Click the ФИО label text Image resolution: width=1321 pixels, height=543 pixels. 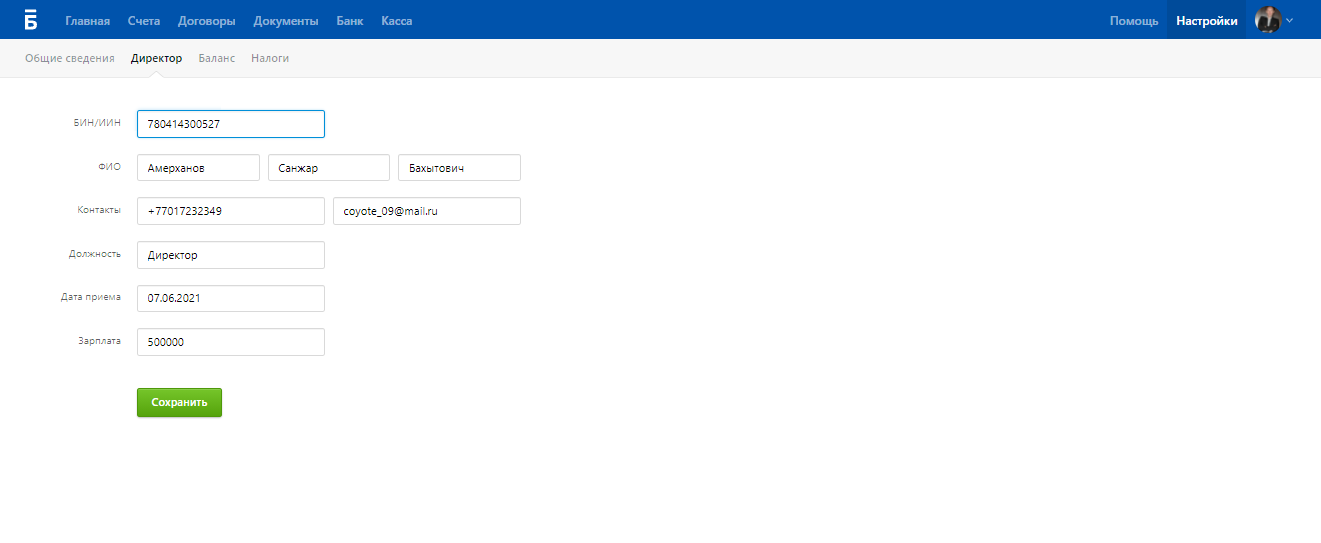point(110,167)
